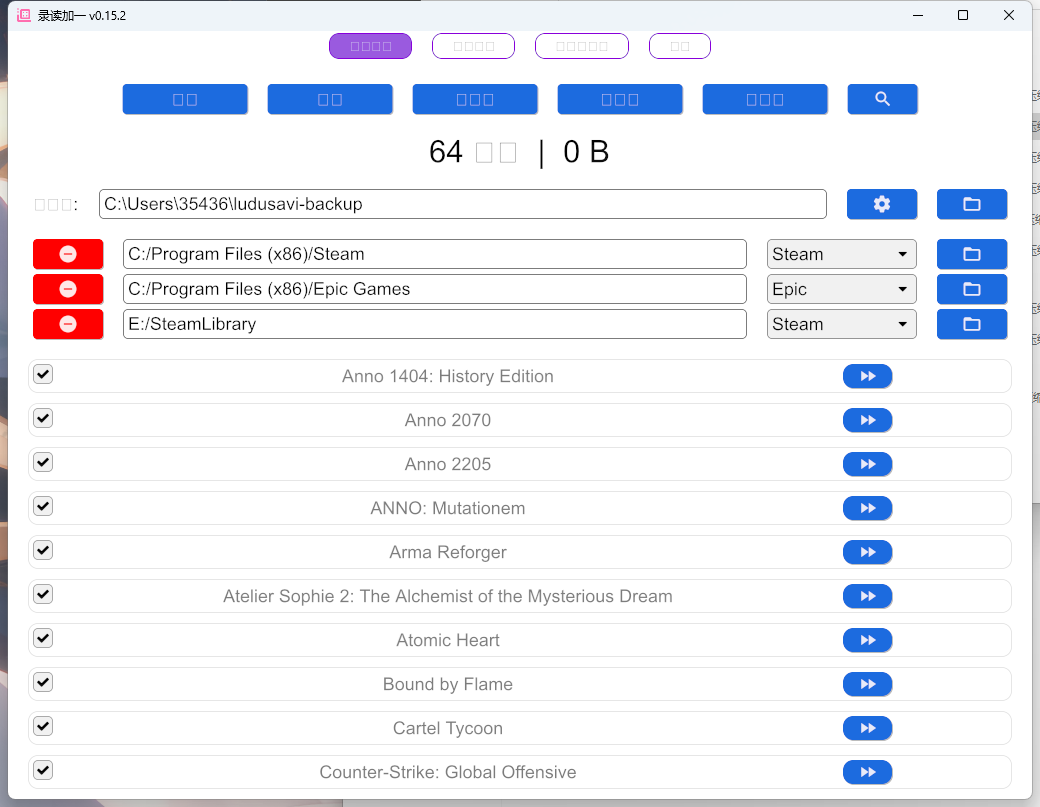The height and width of the screenshot is (807, 1040).
Task: Click fast-forward button for Arma Reforger
Action: click(x=868, y=552)
